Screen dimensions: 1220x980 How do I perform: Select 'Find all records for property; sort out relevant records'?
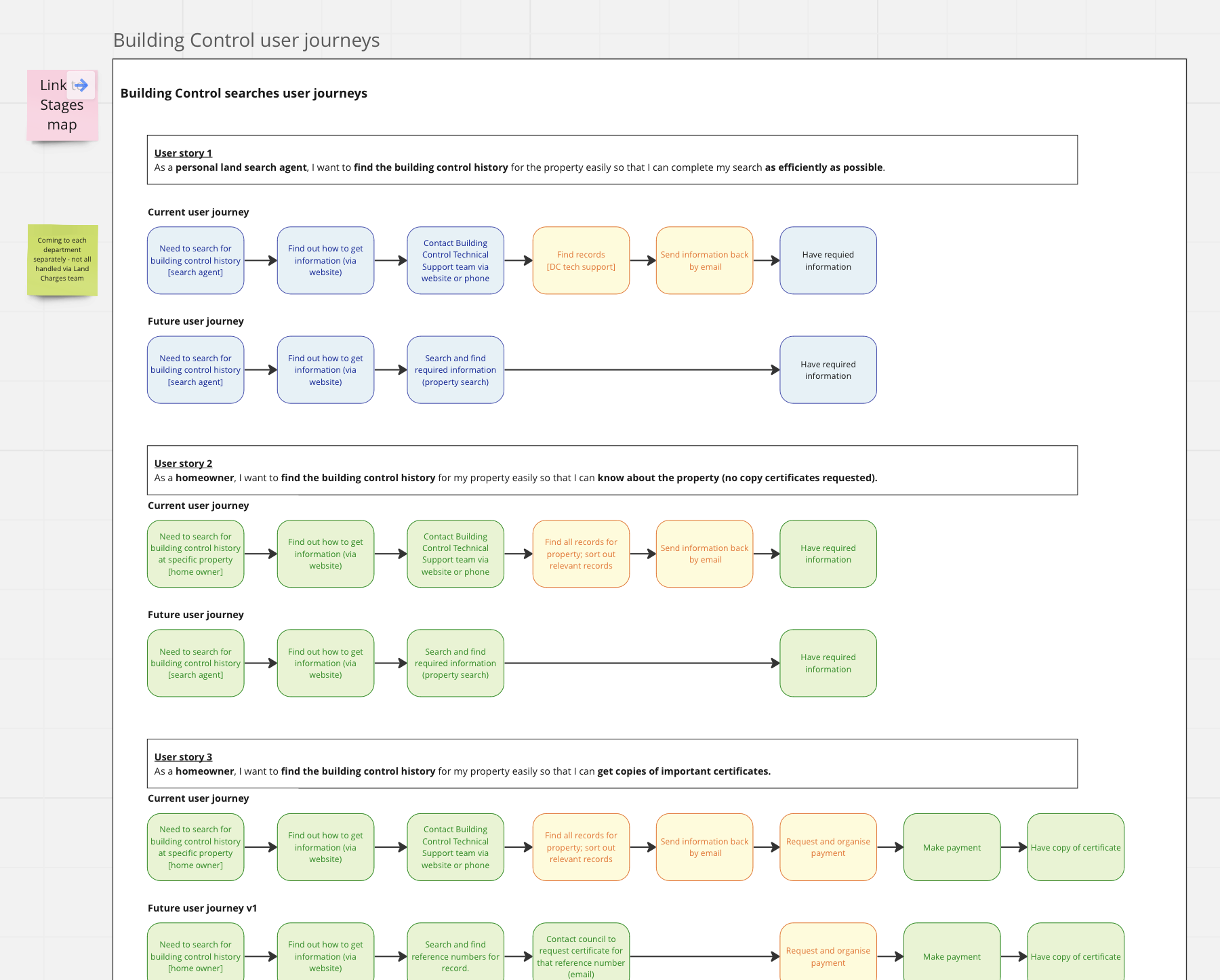[581, 554]
